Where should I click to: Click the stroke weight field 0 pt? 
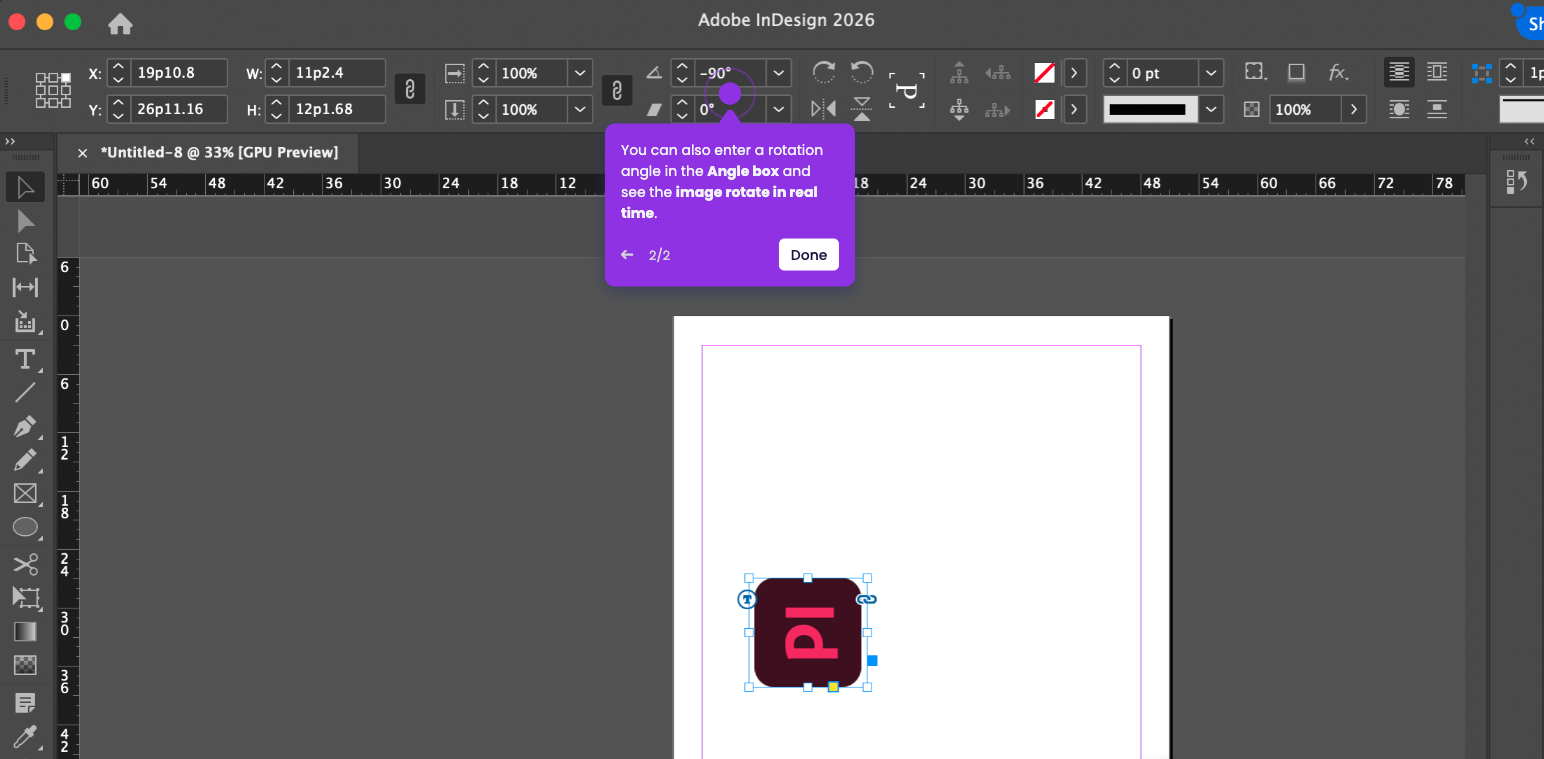pos(1162,73)
